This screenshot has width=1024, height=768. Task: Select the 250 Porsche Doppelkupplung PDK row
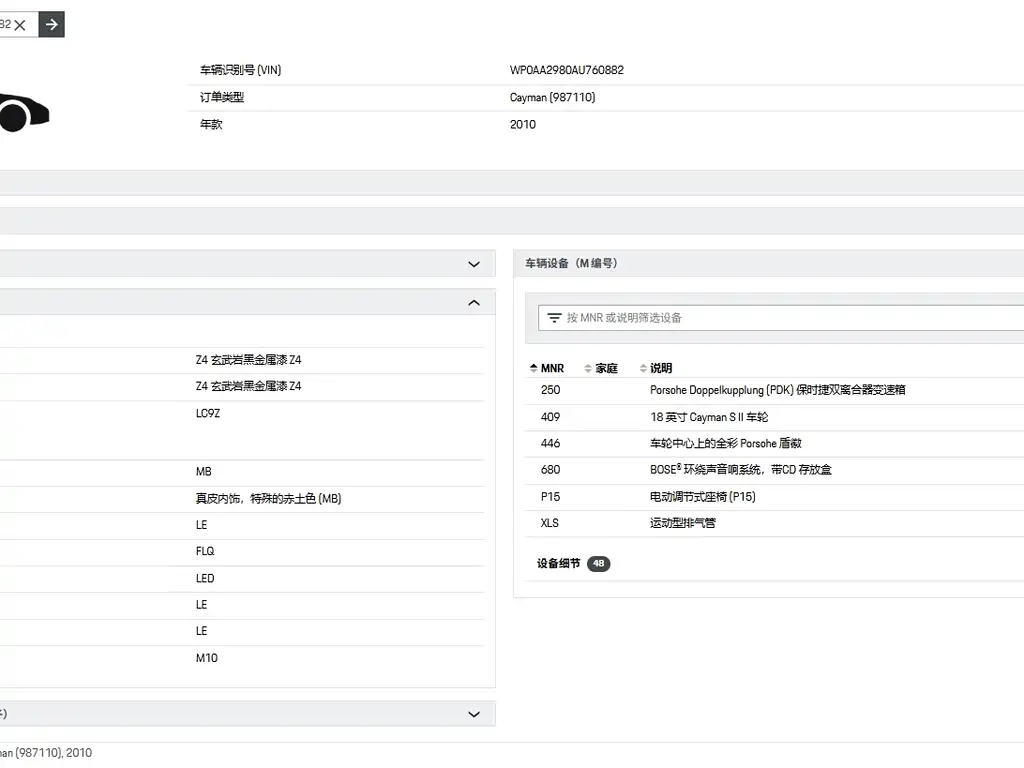(x=777, y=390)
